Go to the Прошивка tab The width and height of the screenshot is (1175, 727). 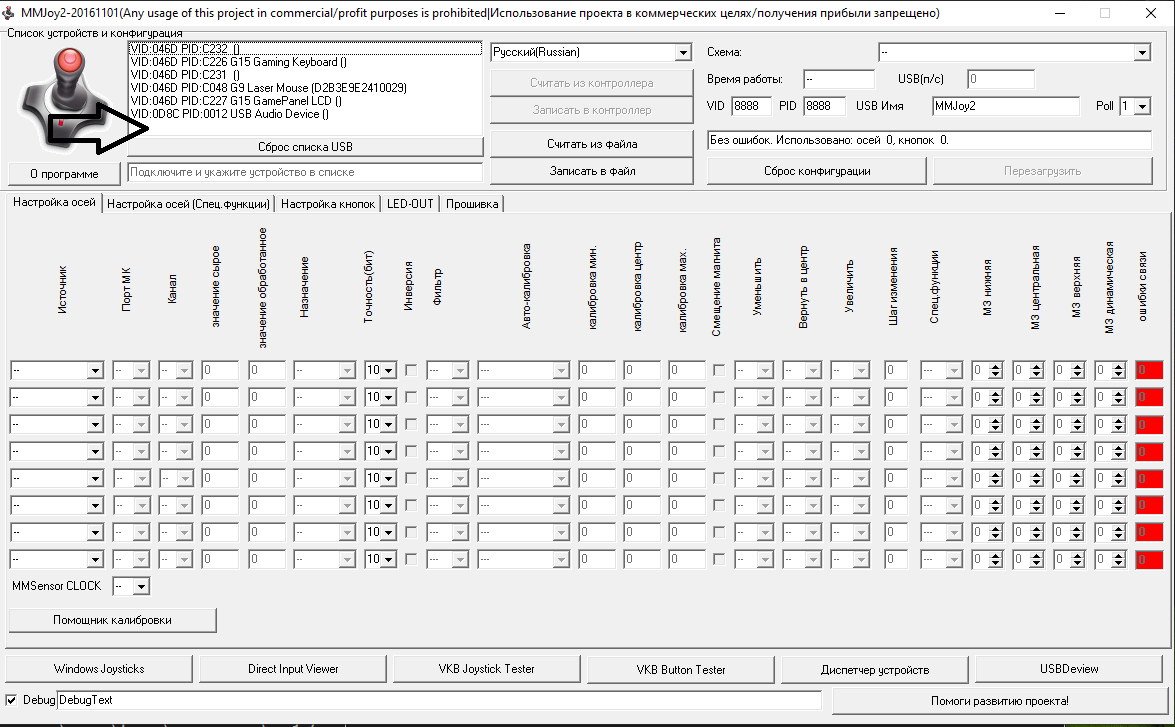[473, 204]
